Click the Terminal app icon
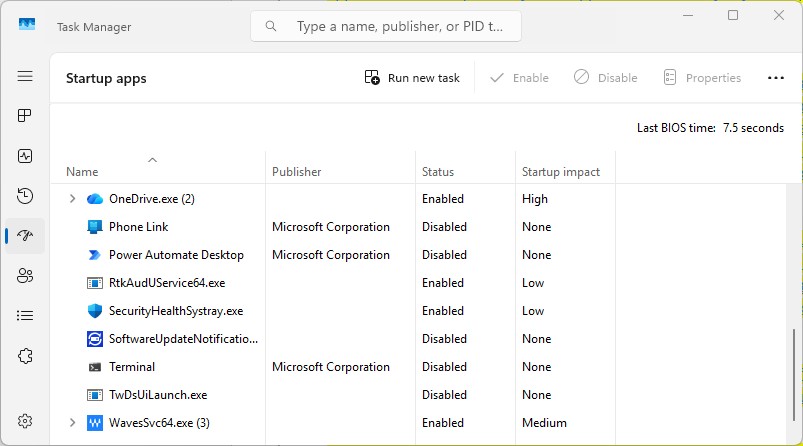The height and width of the screenshot is (446, 803). 95,367
